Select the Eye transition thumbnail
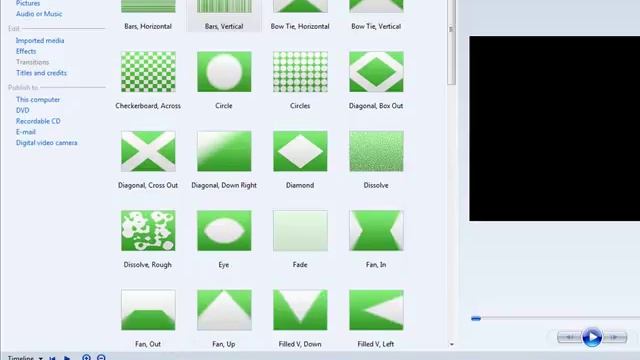The width and height of the screenshot is (640, 360). 224,231
